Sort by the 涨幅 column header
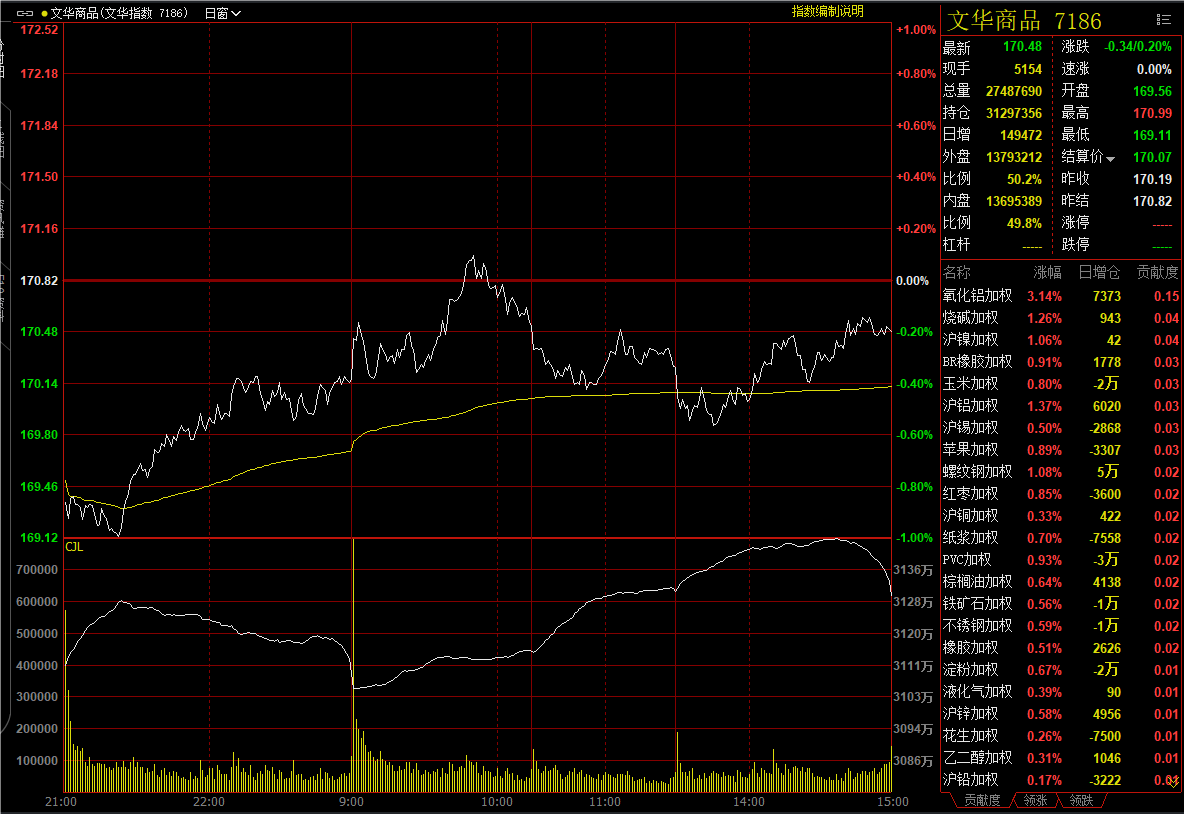The height and width of the screenshot is (814, 1184). click(x=1047, y=273)
